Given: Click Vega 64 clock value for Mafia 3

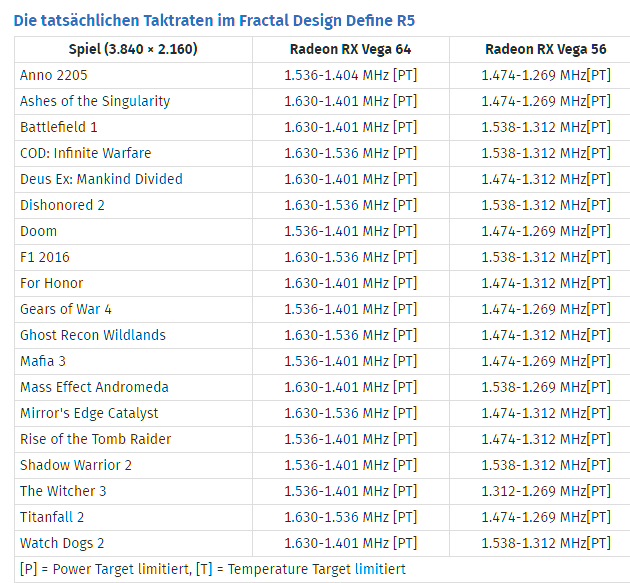Looking at the screenshot, I should pyautogui.click(x=350, y=361).
